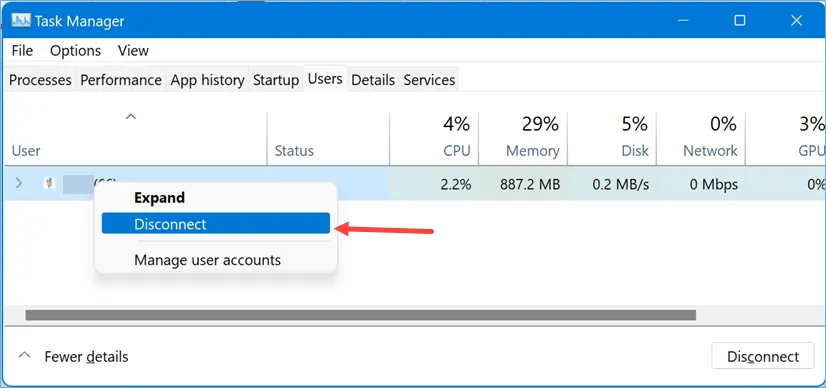The width and height of the screenshot is (826, 388).
Task: Open the File menu
Action: point(22,51)
